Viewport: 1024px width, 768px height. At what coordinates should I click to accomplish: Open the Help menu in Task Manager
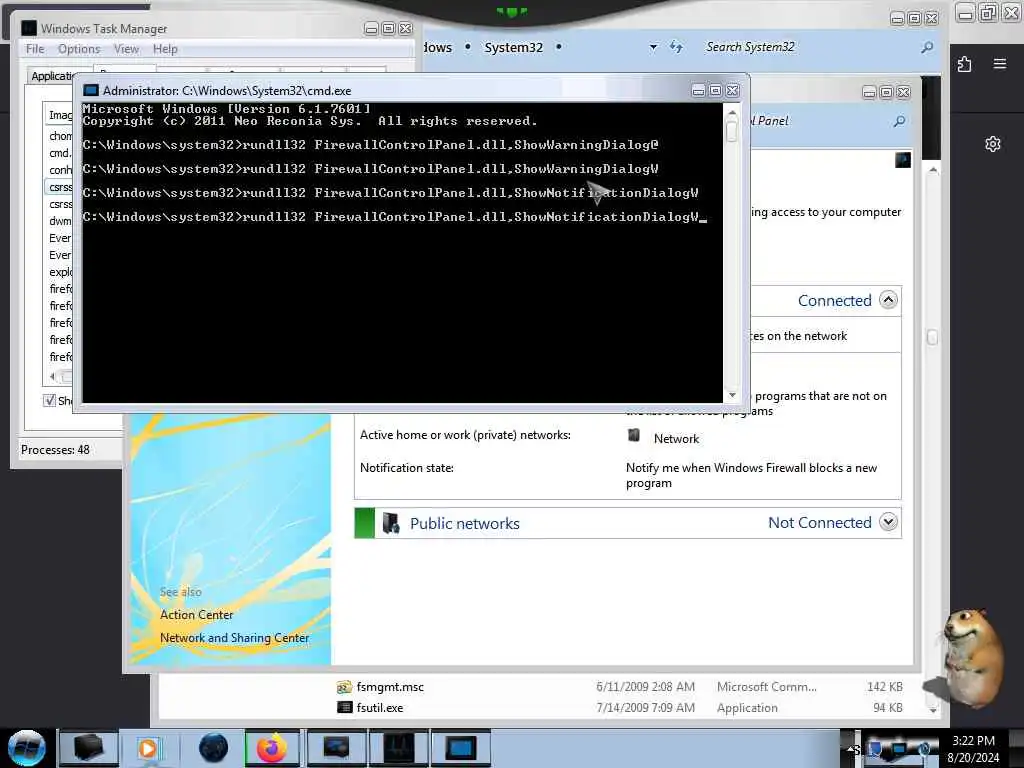165,49
